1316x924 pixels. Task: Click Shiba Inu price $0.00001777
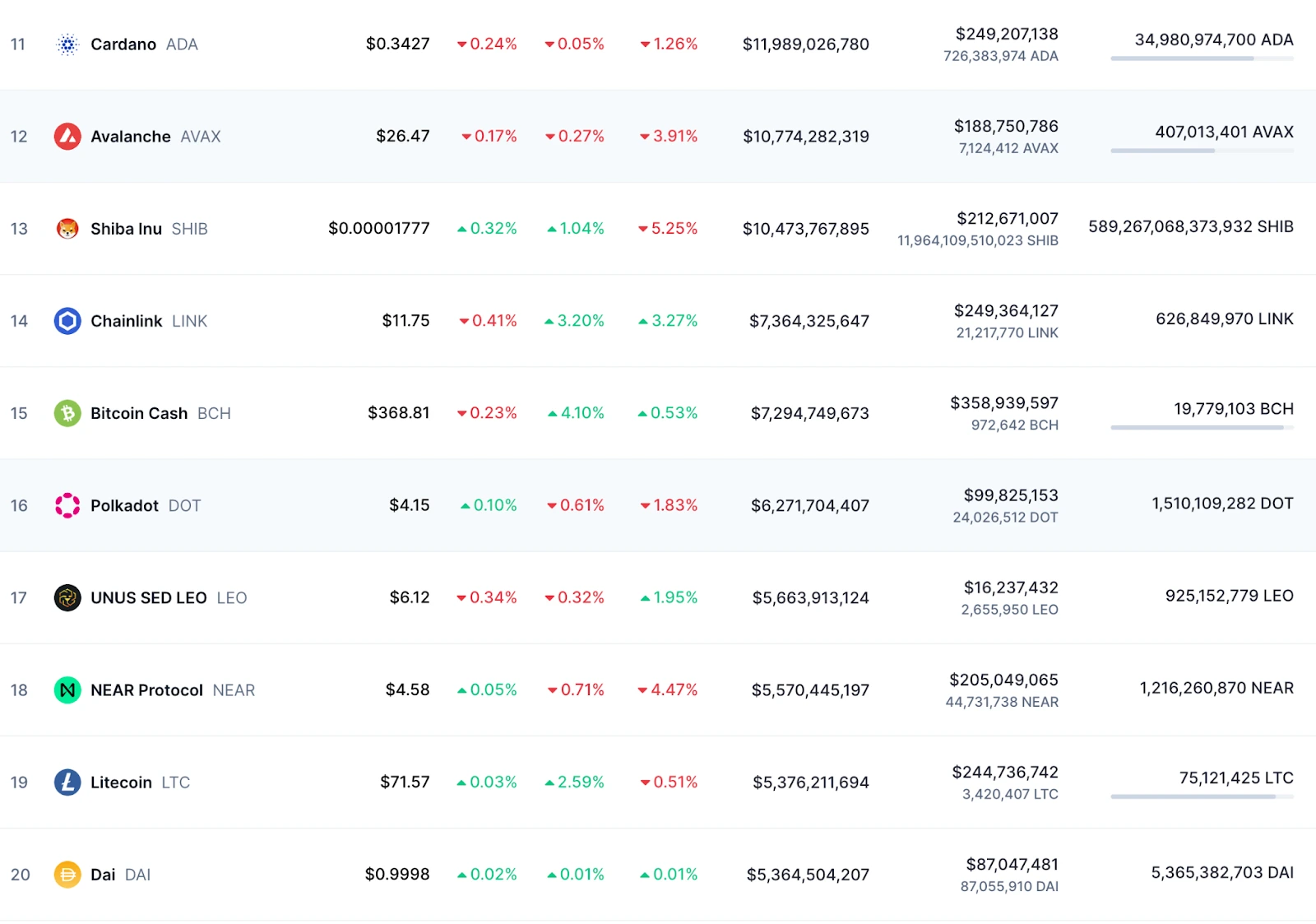(379, 228)
